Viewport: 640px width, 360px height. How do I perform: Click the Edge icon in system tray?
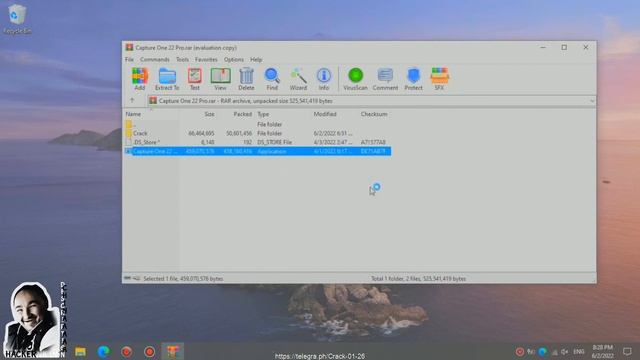[x=542, y=351]
